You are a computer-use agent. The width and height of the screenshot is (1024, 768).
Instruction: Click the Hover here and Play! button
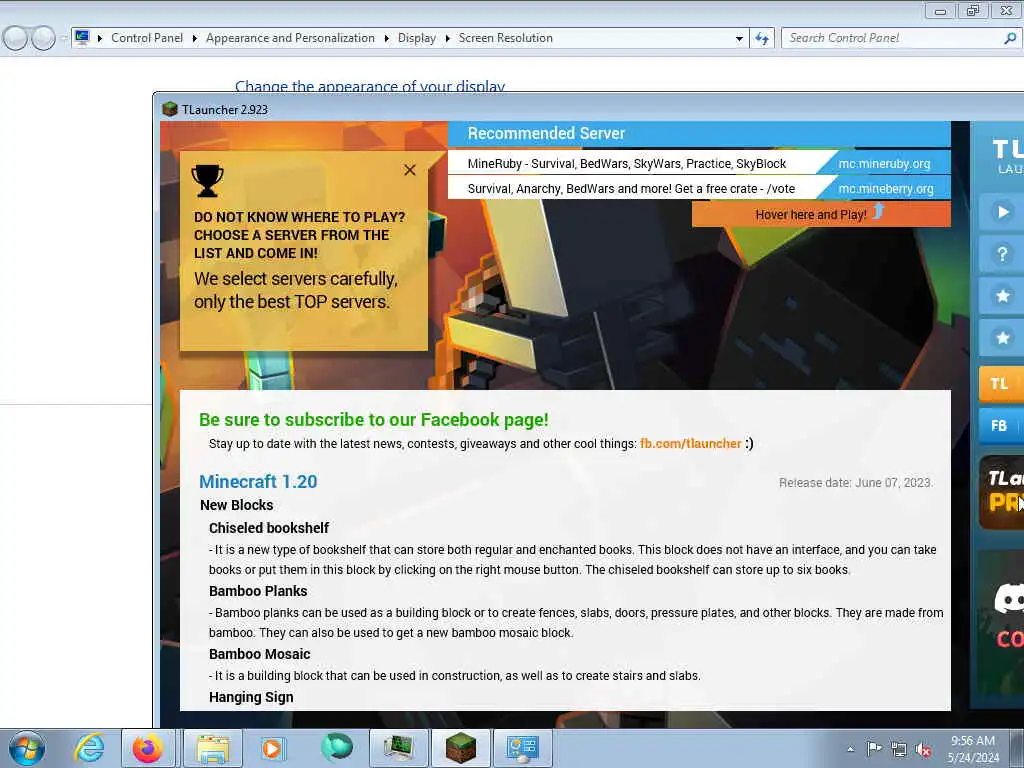(821, 214)
